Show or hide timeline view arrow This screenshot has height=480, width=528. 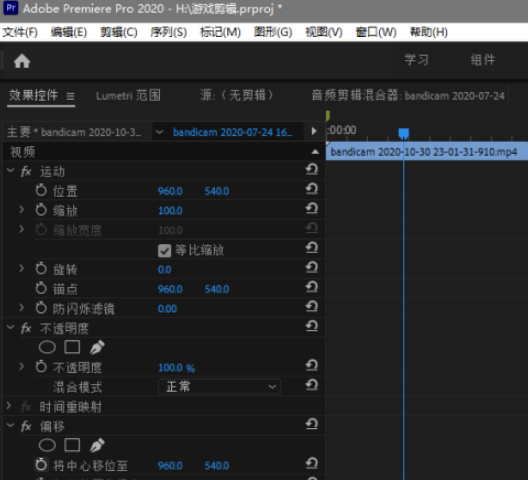314,131
